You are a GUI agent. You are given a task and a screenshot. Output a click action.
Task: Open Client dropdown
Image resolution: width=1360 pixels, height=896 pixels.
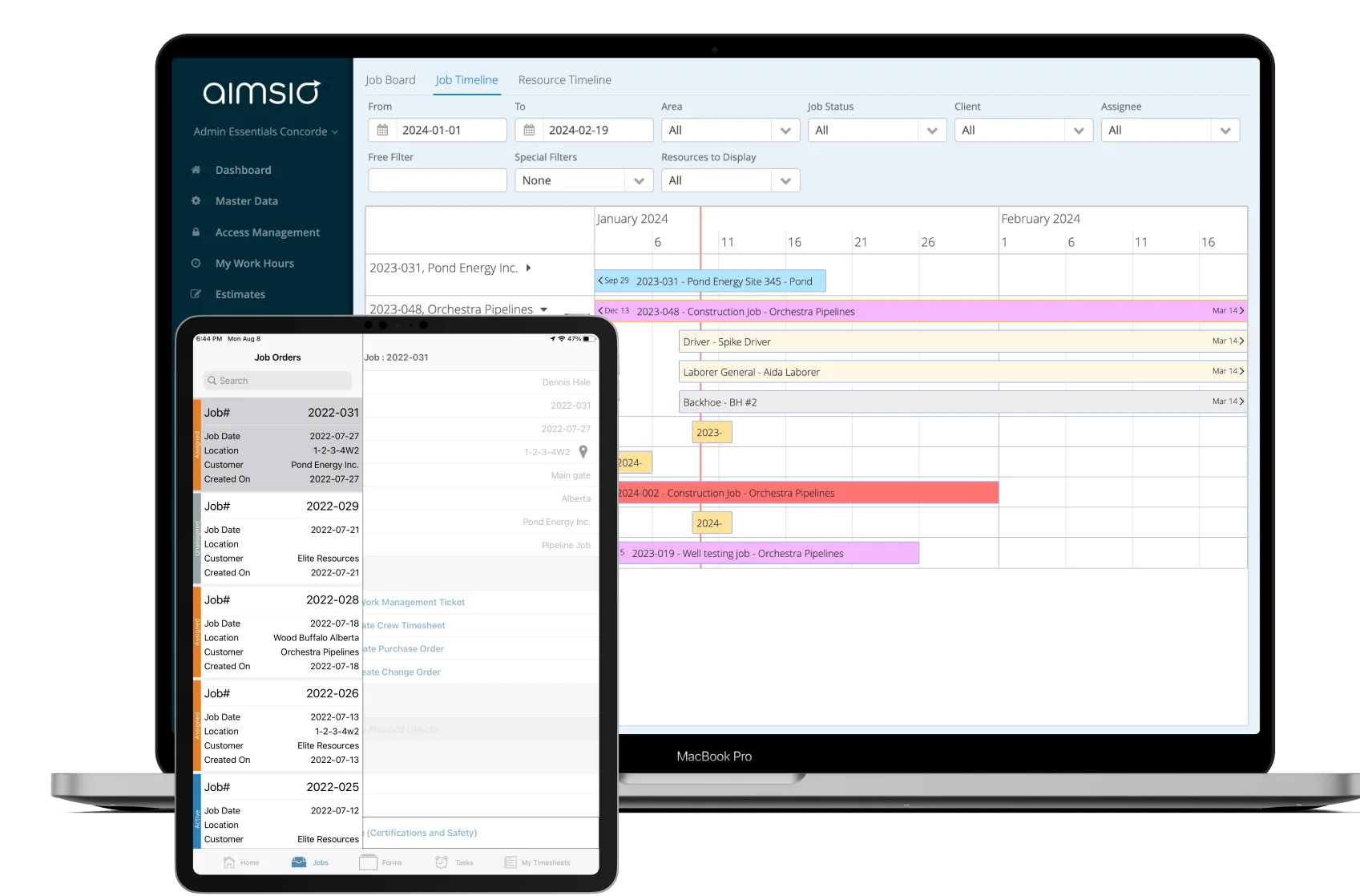tap(1023, 130)
